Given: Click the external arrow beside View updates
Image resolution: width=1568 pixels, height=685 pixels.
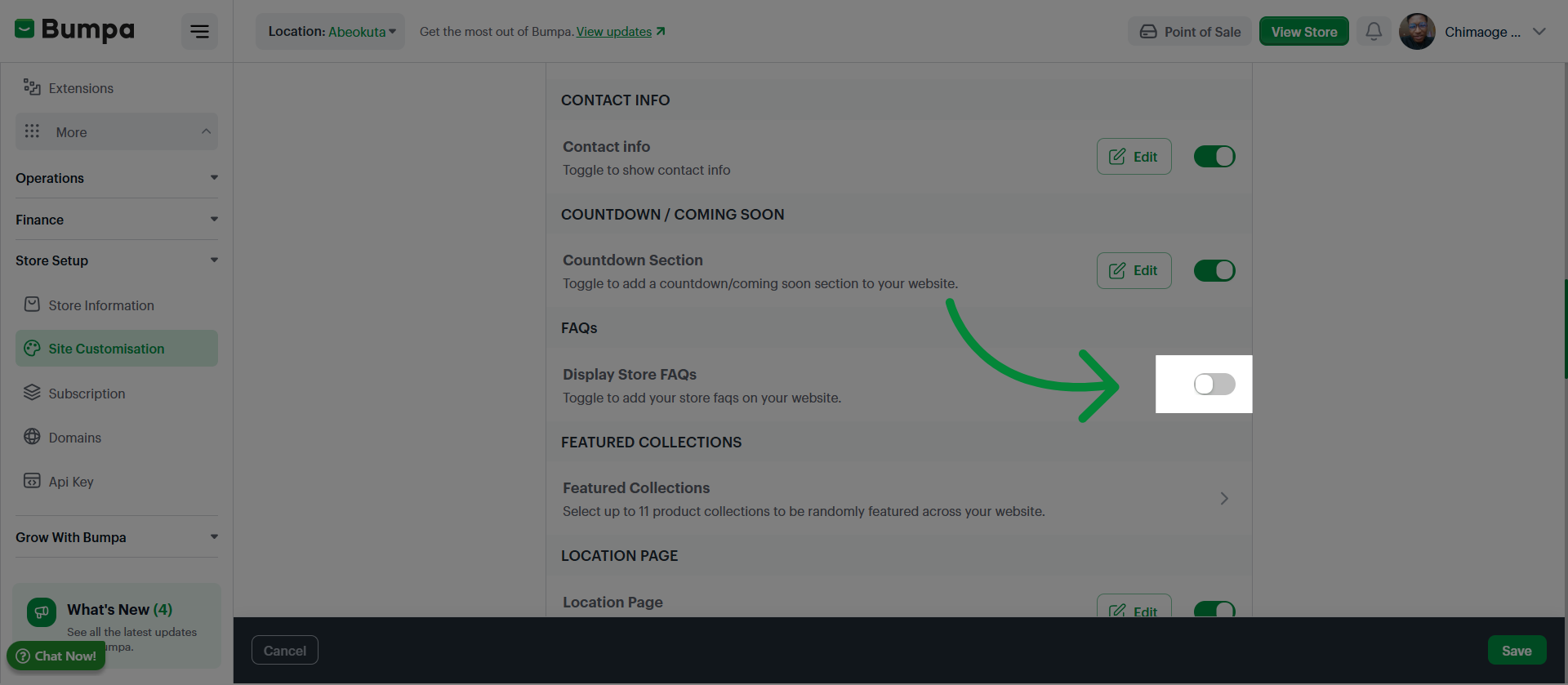Looking at the screenshot, I should [661, 32].
